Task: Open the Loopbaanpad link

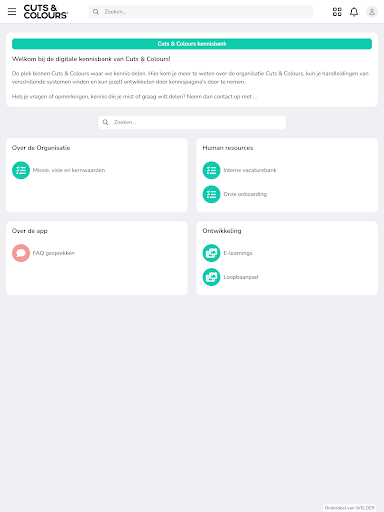Action: click(241, 277)
